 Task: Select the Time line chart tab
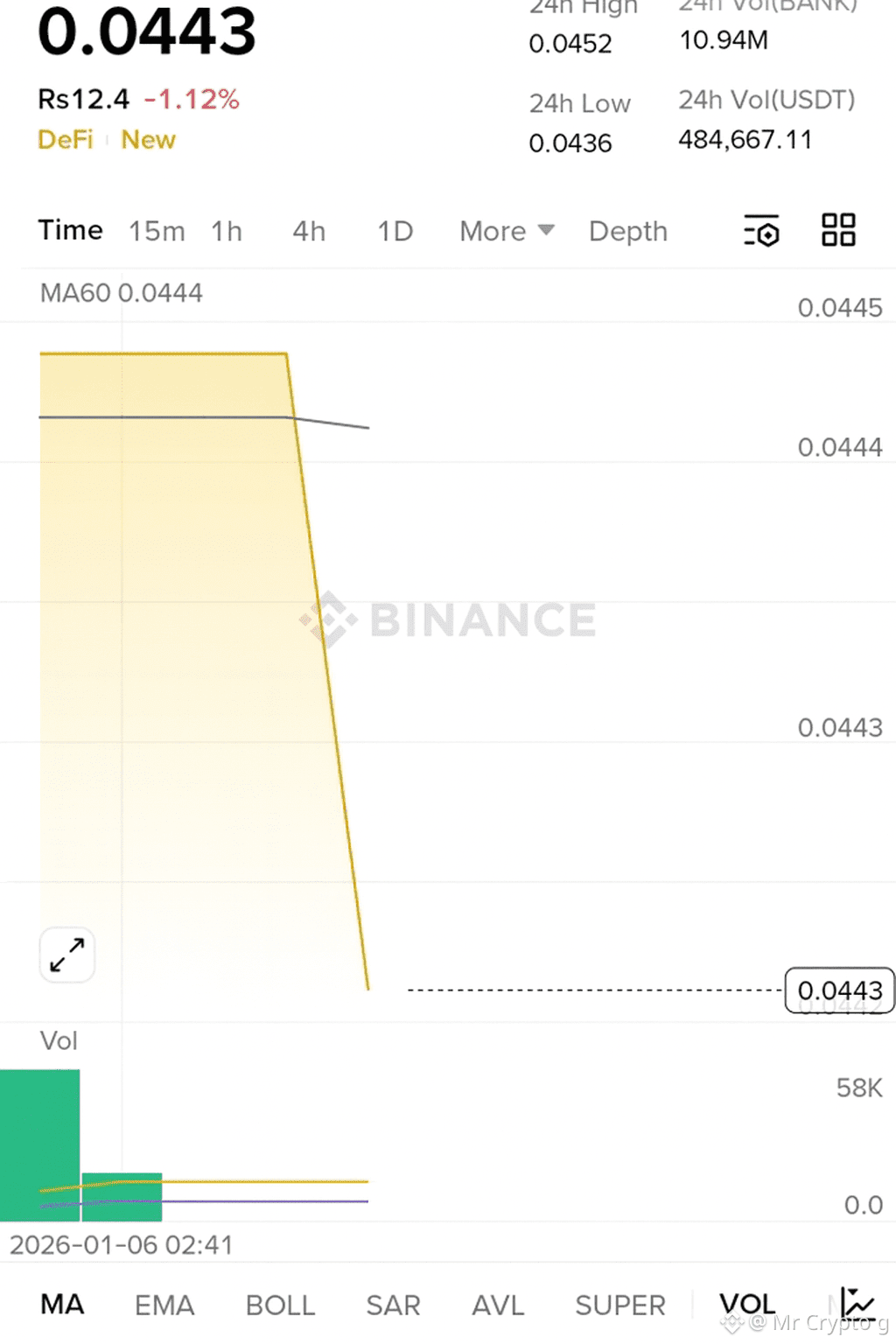(70, 230)
